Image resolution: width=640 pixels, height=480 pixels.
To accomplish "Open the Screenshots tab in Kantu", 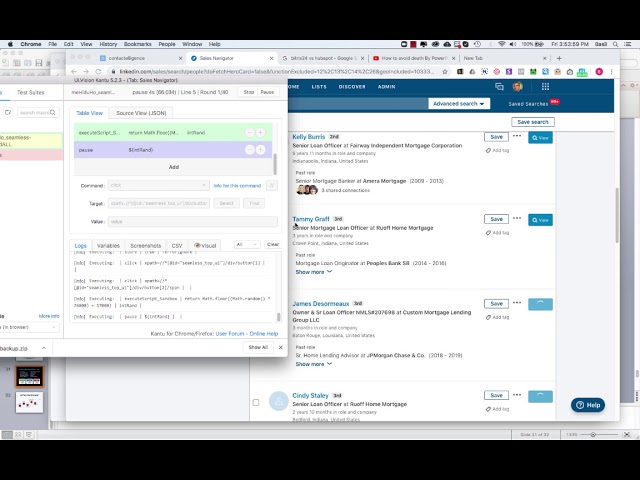I will (145, 246).
